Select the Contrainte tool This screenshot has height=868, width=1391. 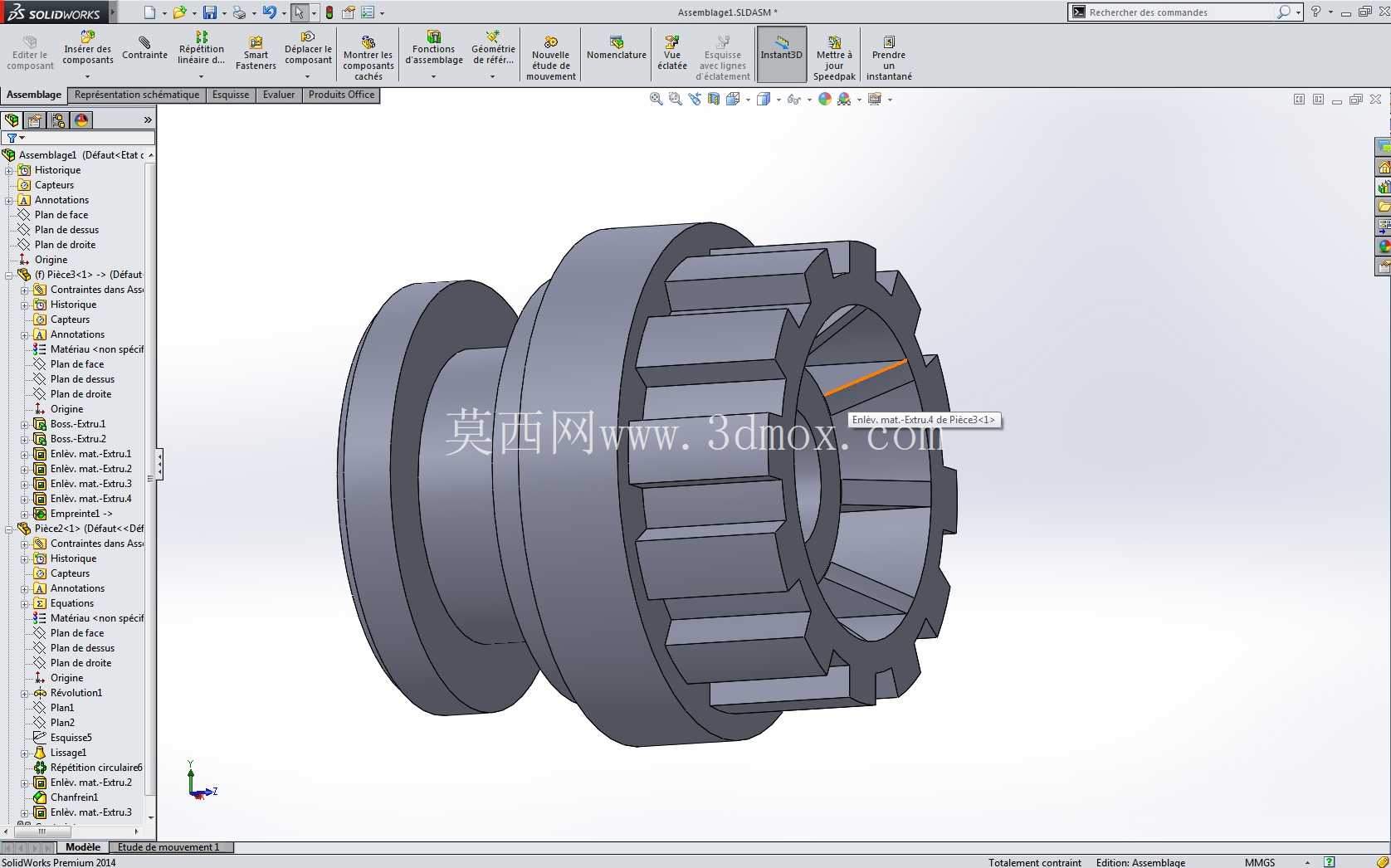pyautogui.click(x=144, y=48)
